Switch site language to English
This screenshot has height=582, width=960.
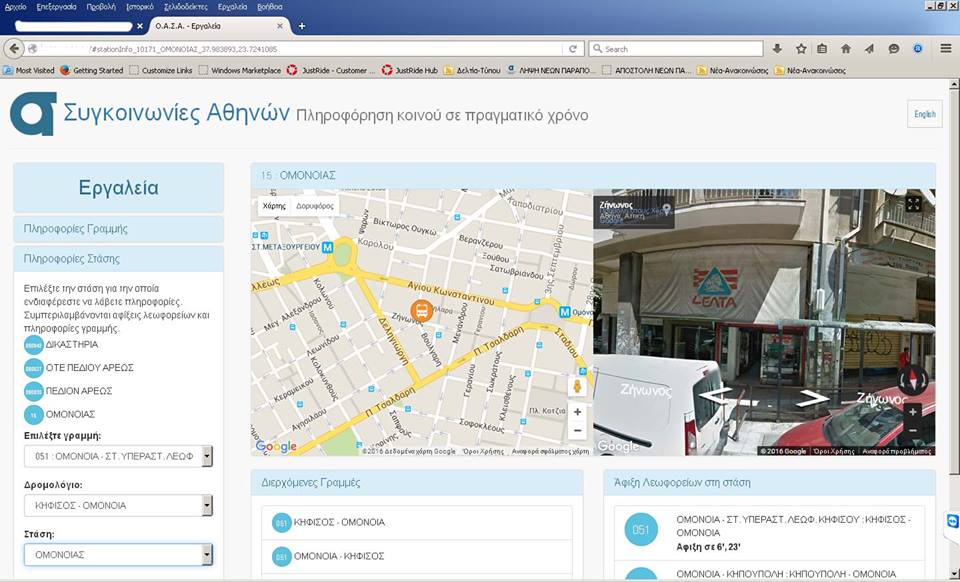[924, 114]
